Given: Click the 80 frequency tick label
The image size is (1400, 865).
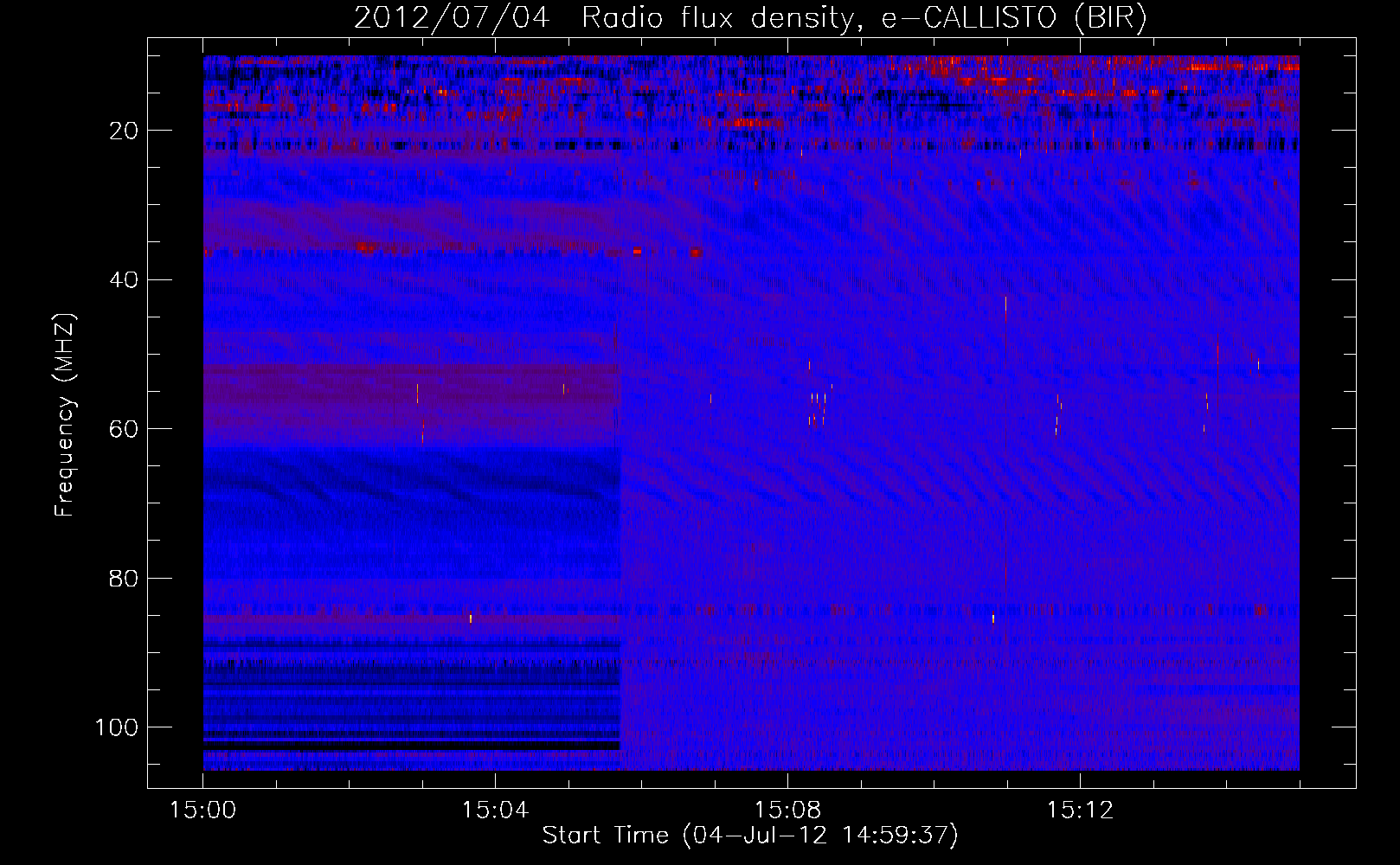Looking at the screenshot, I should coord(124,579).
